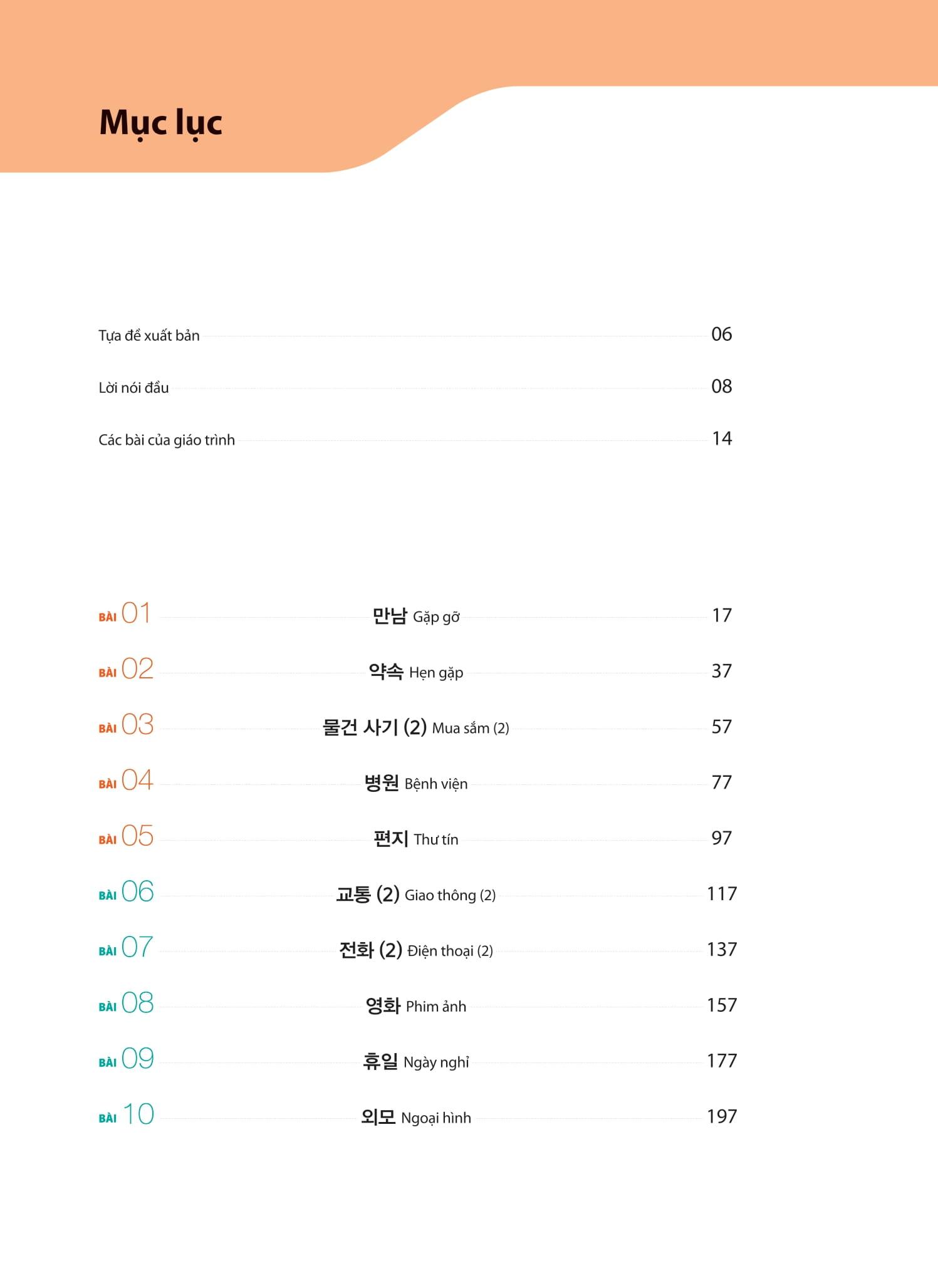
Task: Open the "휴일 Ngày nghỉ" lesson
Action: tap(416, 1062)
